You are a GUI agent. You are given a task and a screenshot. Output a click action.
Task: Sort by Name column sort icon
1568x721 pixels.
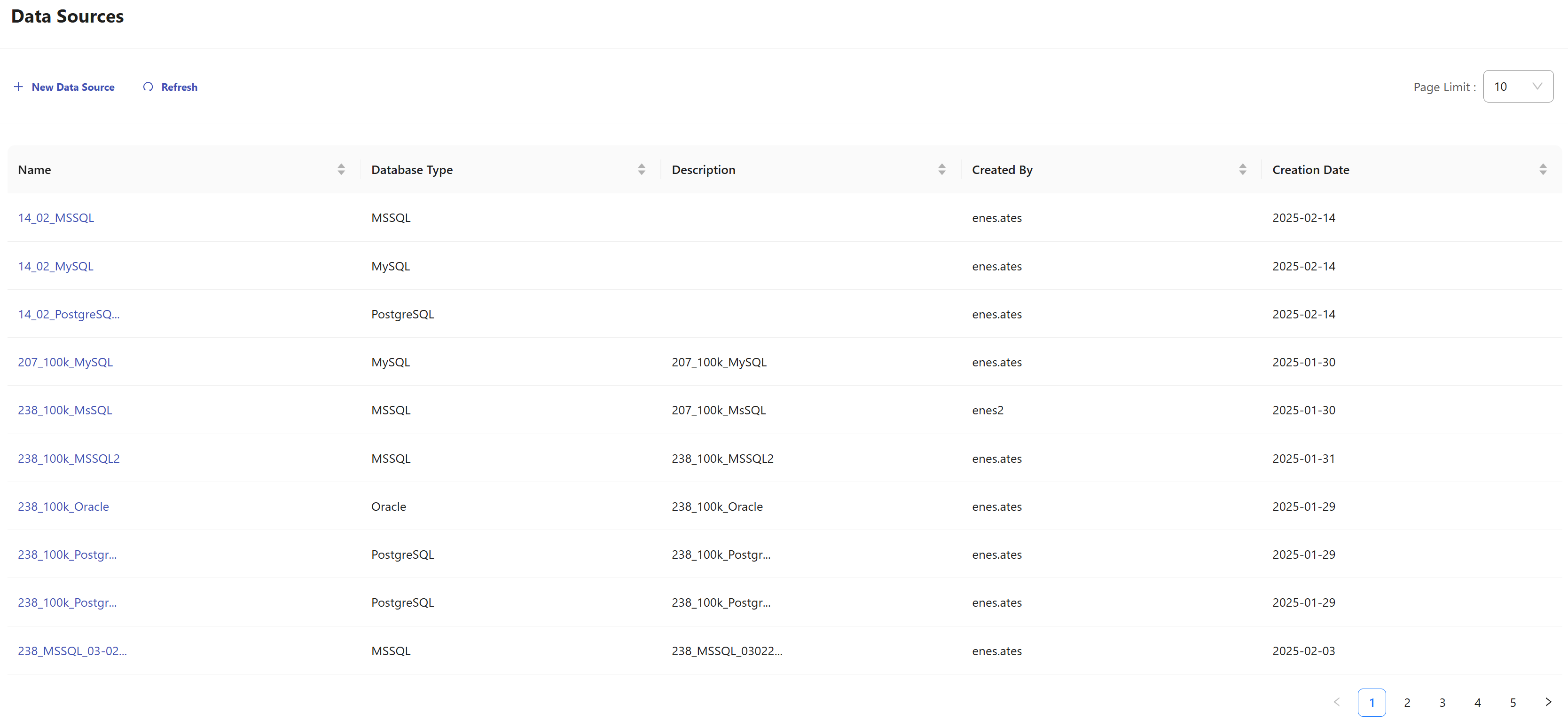pyautogui.click(x=341, y=169)
